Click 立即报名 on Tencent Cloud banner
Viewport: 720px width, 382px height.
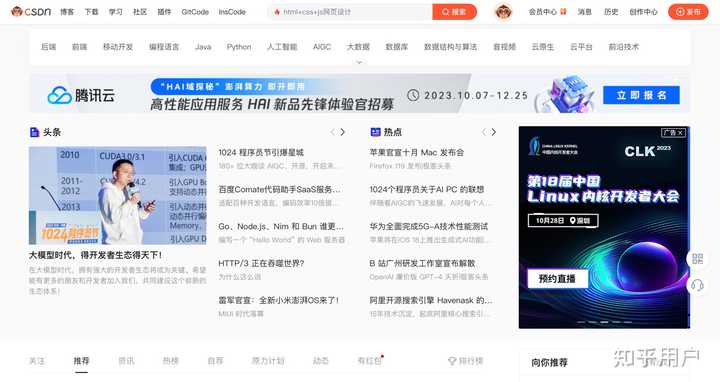click(641, 95)
